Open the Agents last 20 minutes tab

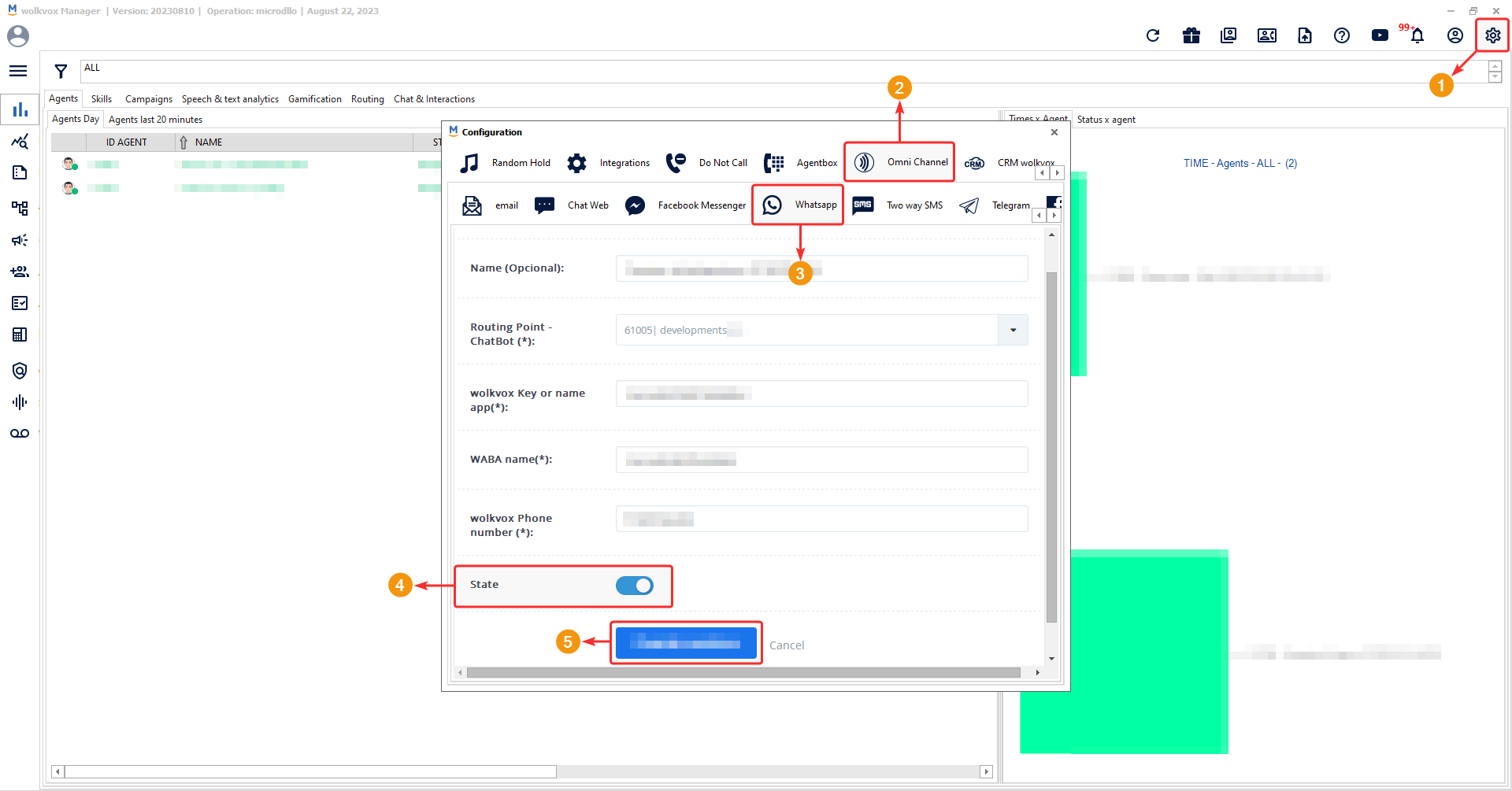[x=155, y=120]
